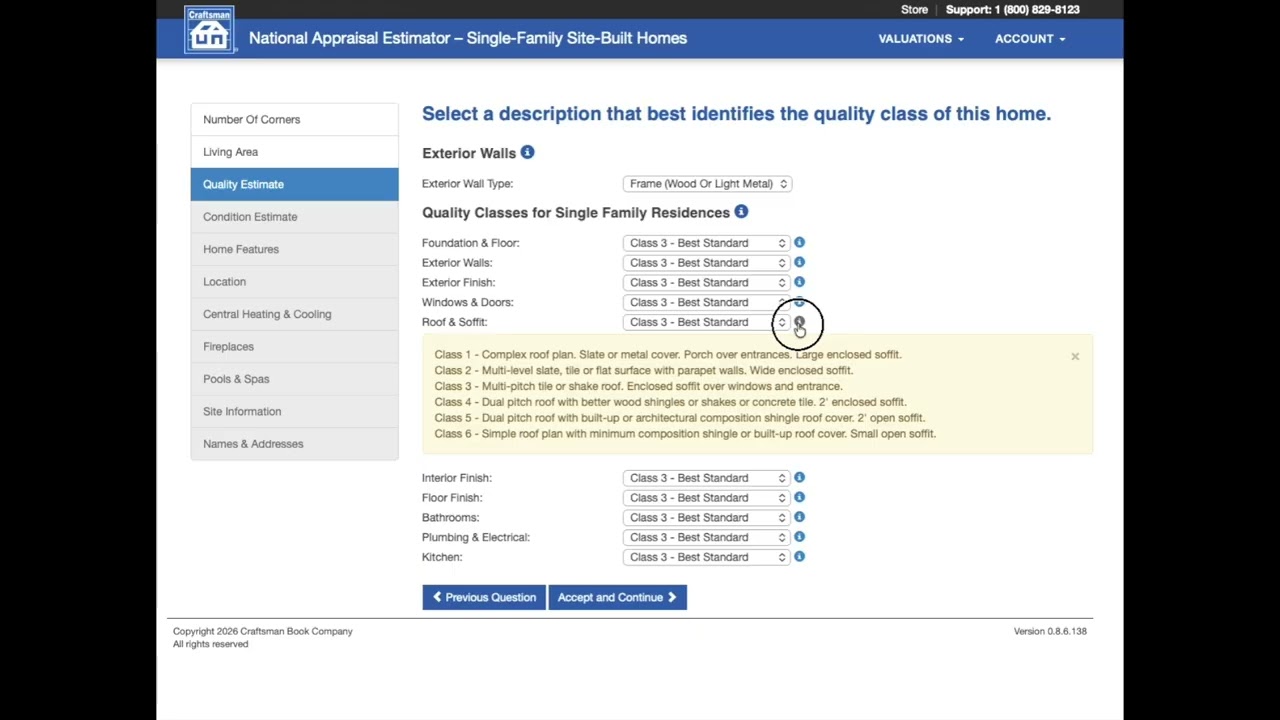Open info icon beside Exterior Walls heading
The width and height of the screenshot is (1280, 720).
coord(527,152)
